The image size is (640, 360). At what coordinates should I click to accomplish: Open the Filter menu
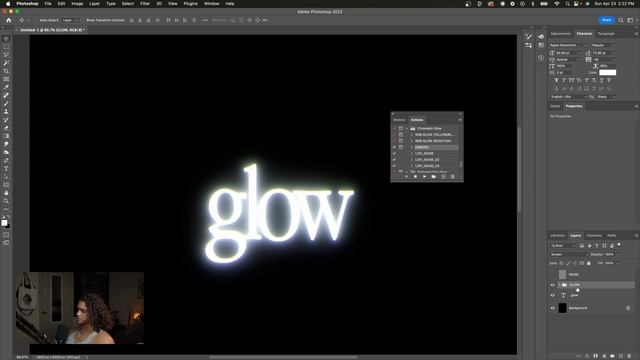tap(145, 4)
